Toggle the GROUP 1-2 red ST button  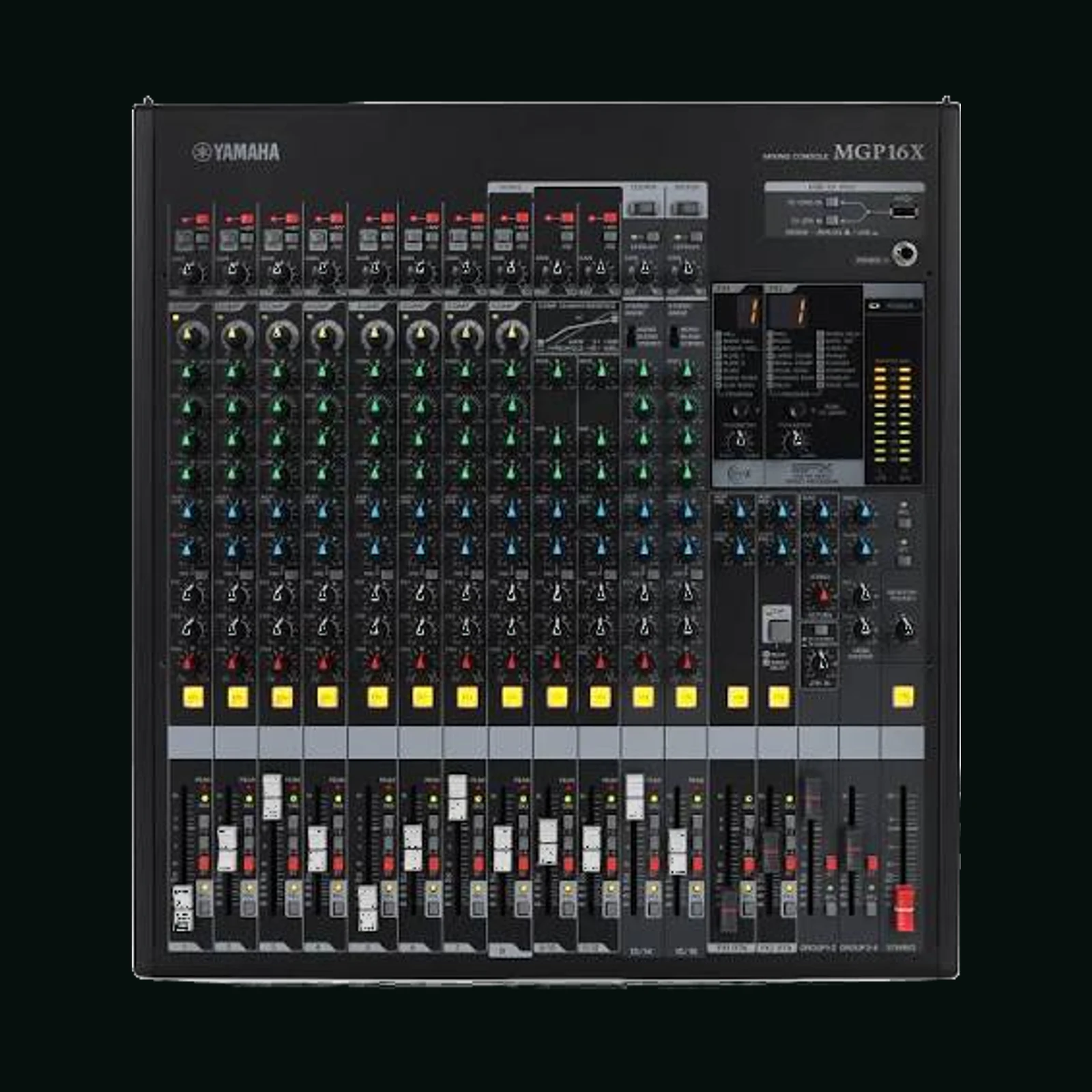pyautogui.click(x=831, y=863)
